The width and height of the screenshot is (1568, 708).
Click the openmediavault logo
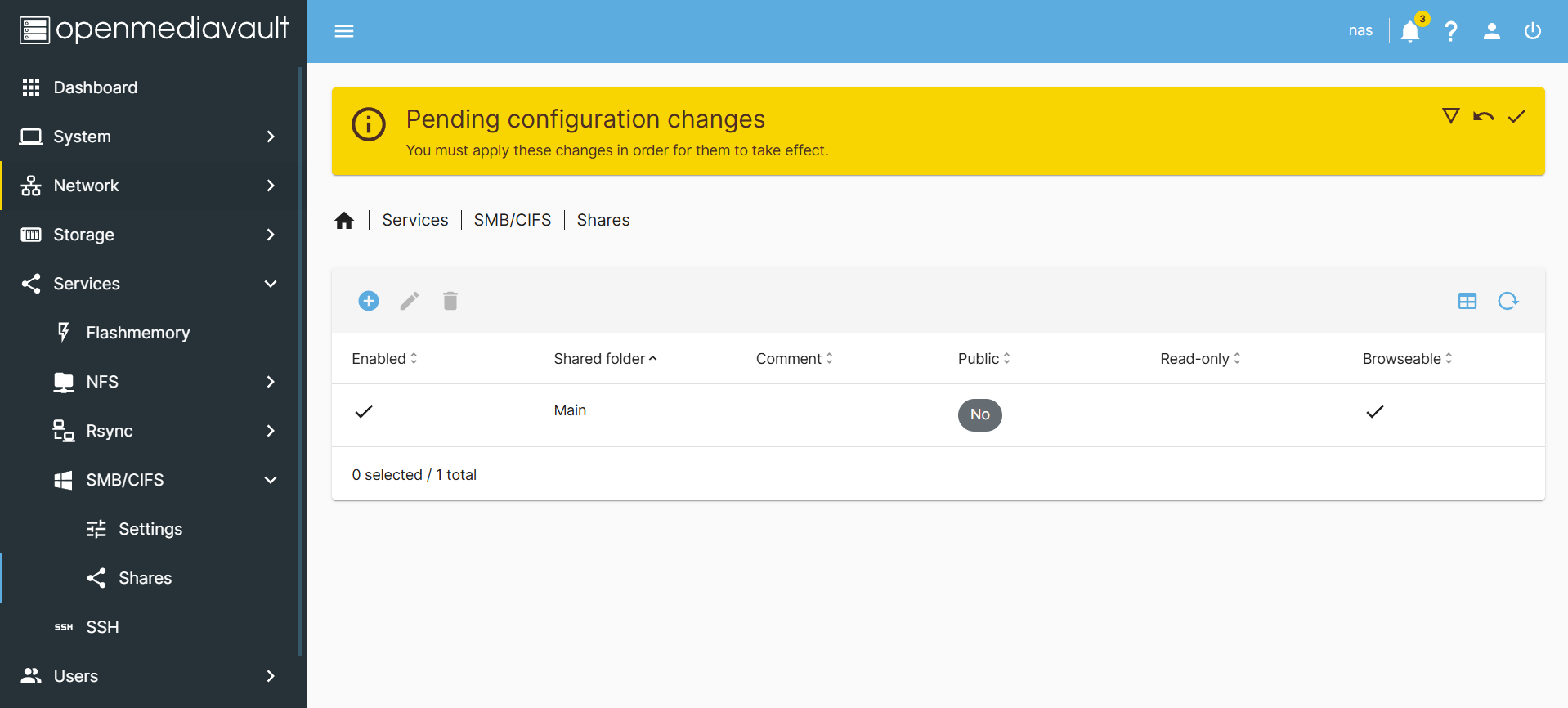pyautogui.click(x=154, y=29)
